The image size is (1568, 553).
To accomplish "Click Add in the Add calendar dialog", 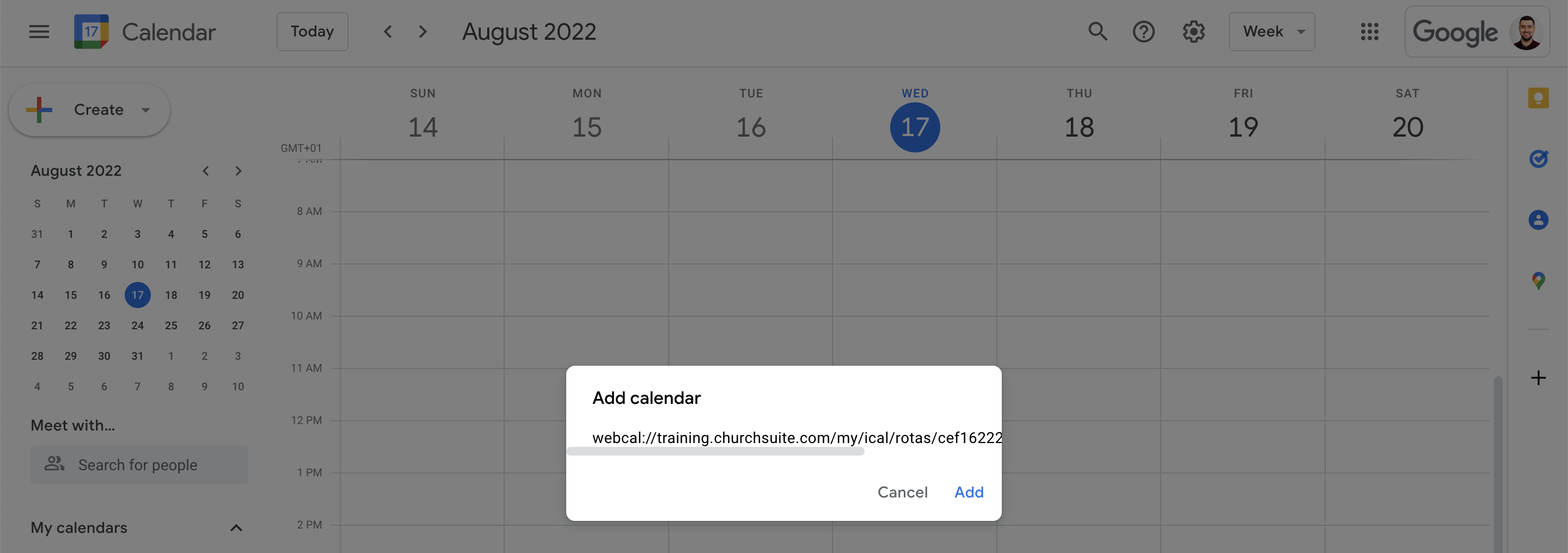I will [969, 491].
